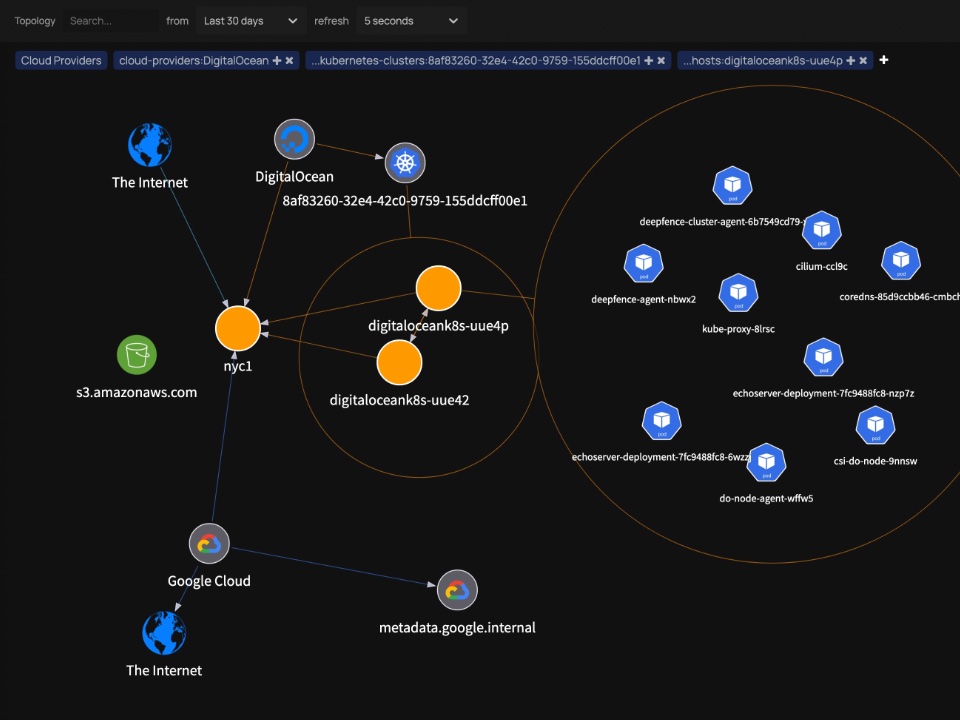Click the 'do-node-agent-wffw5' label text
960x720 pixels.
tap(767, 498)
